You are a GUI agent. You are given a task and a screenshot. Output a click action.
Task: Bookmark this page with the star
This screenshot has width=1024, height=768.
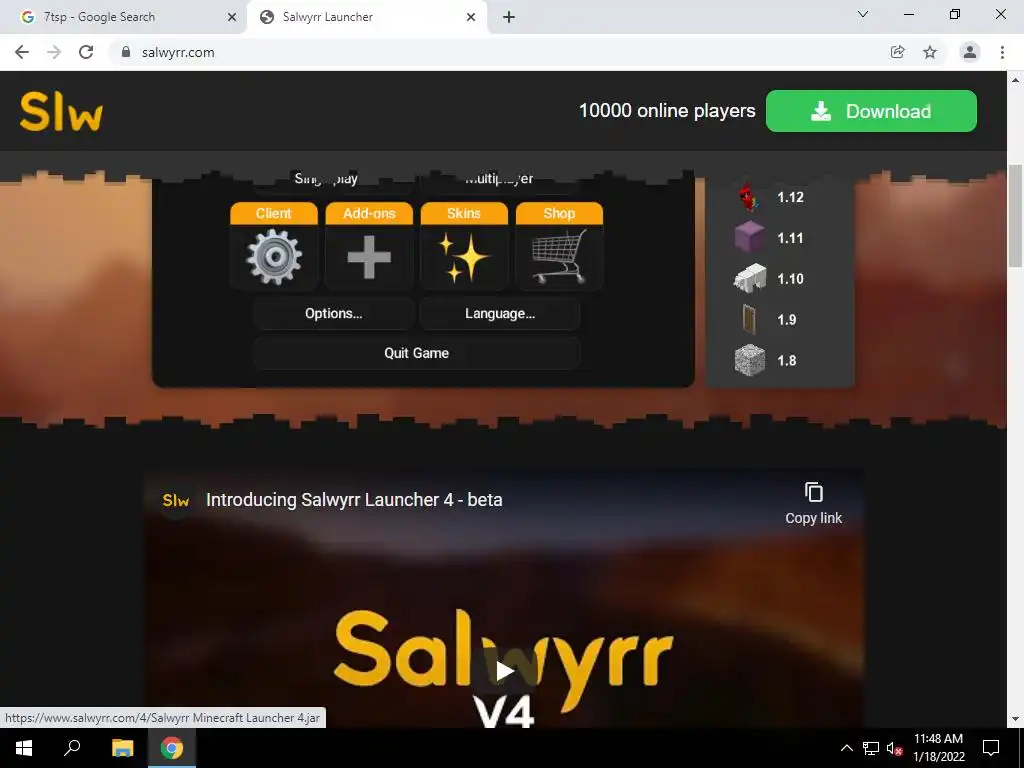pyautogui.click(x=930, y=52)
